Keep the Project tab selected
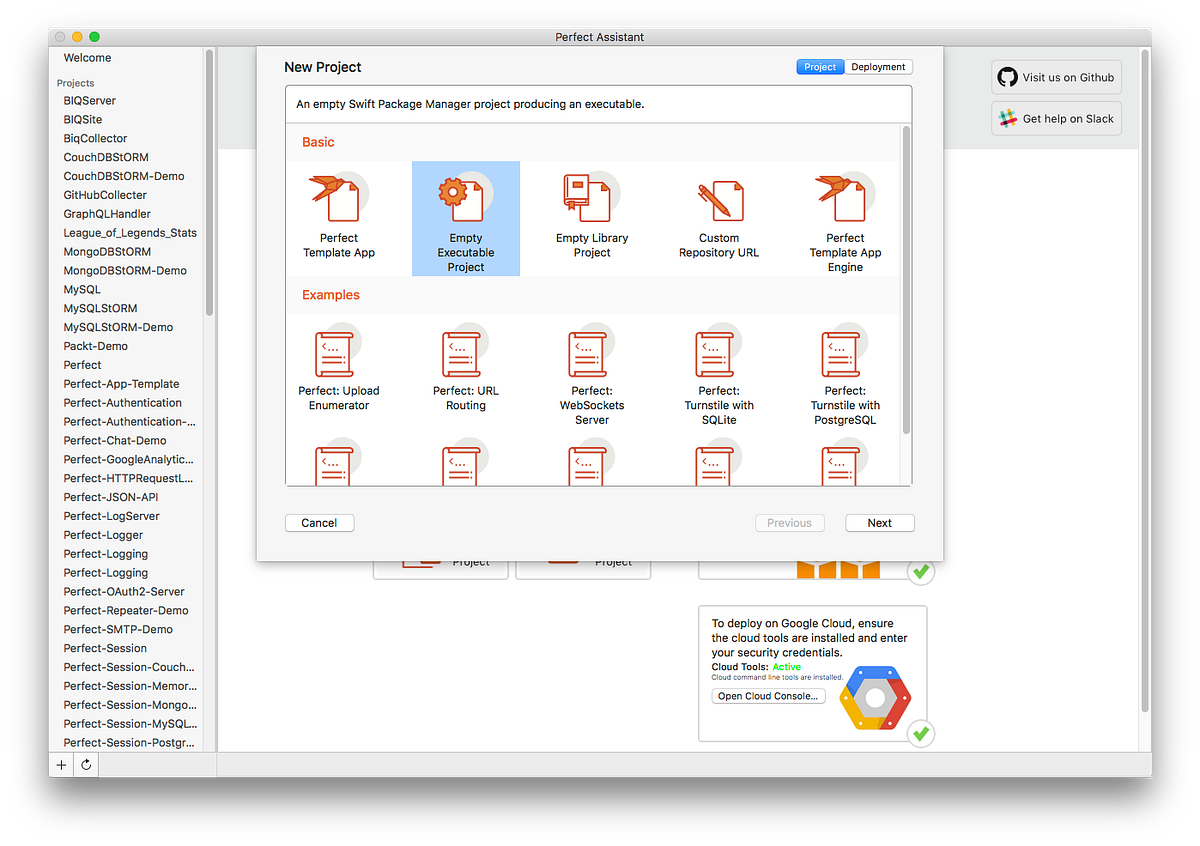This screenshot has height=846, width=1200. pyautogui.click(x=820, y=66)
